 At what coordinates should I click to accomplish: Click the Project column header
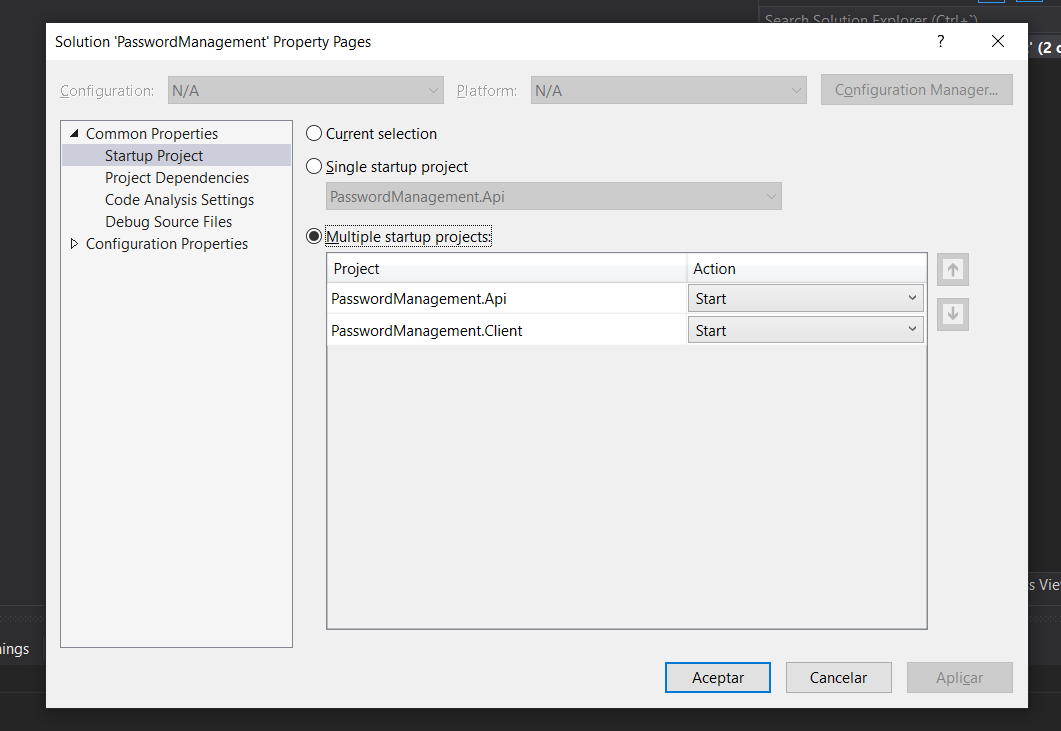coord(506,269)
